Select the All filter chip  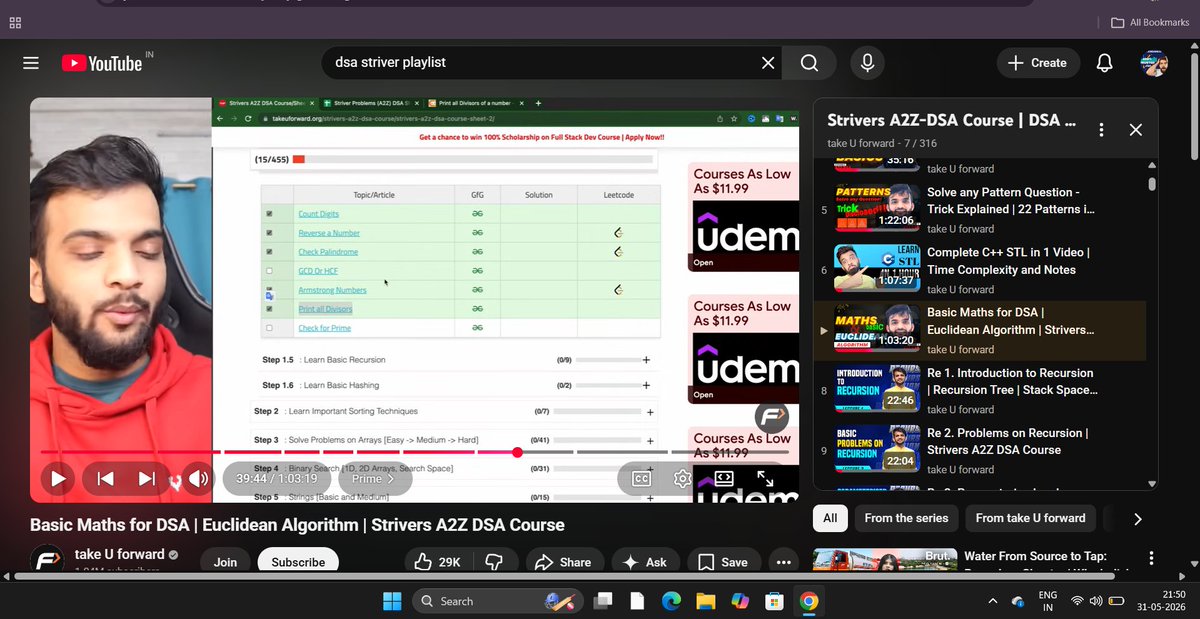[x=830, y=518]
